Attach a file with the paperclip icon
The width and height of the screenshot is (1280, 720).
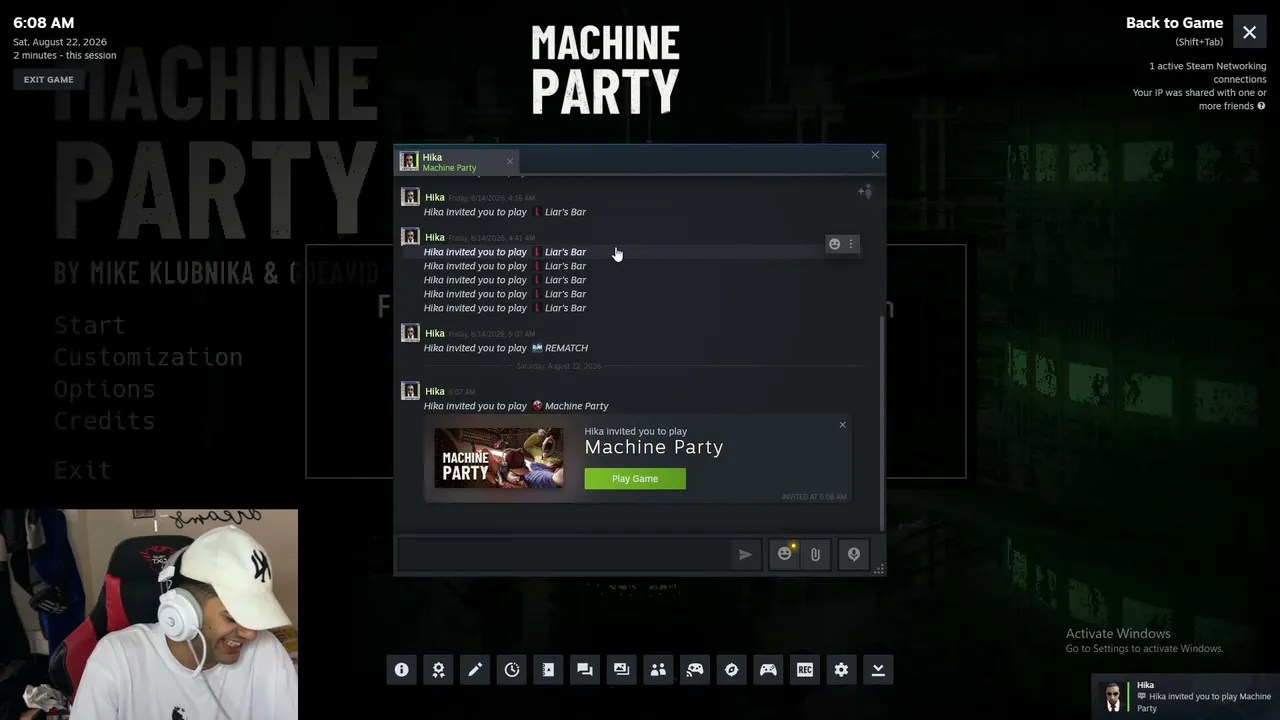tap(815, 554)
